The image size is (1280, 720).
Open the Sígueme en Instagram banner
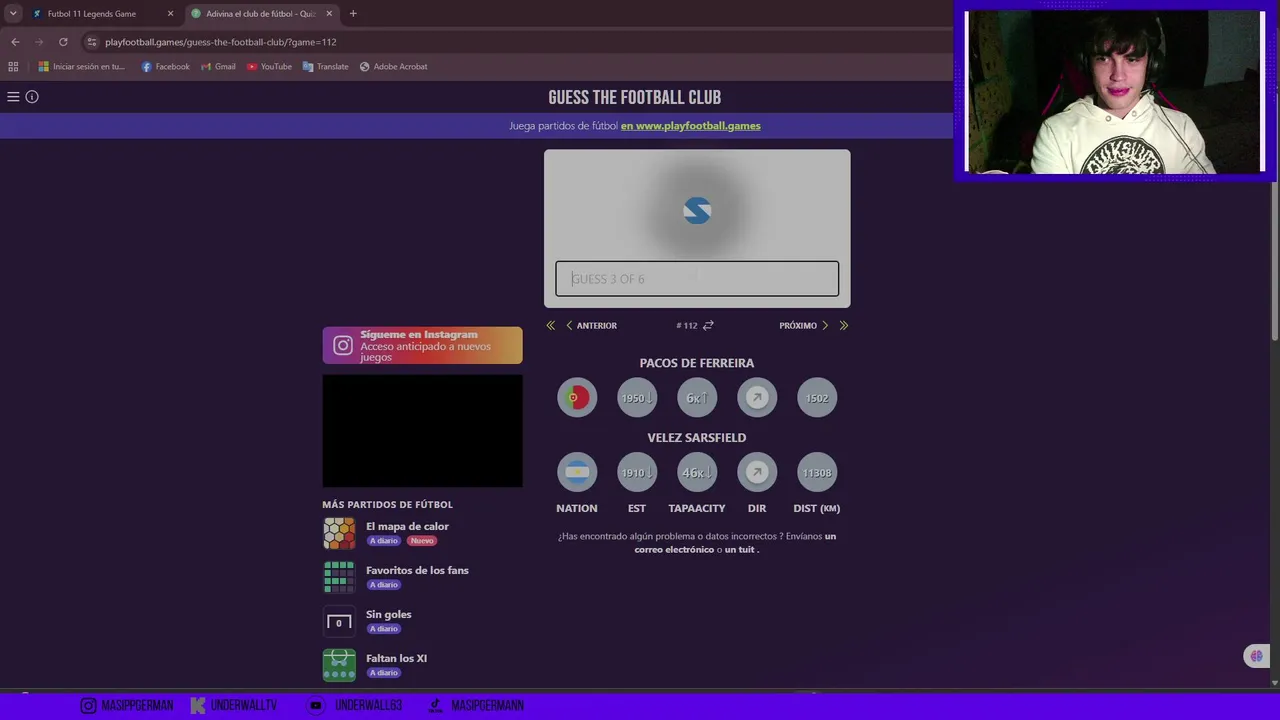[x=422, y=345]
